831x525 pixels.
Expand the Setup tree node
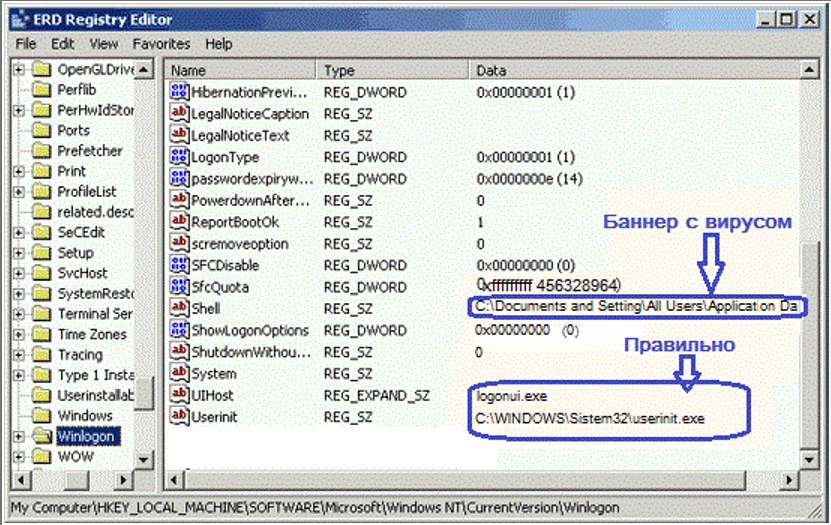[x=19, y=253]
